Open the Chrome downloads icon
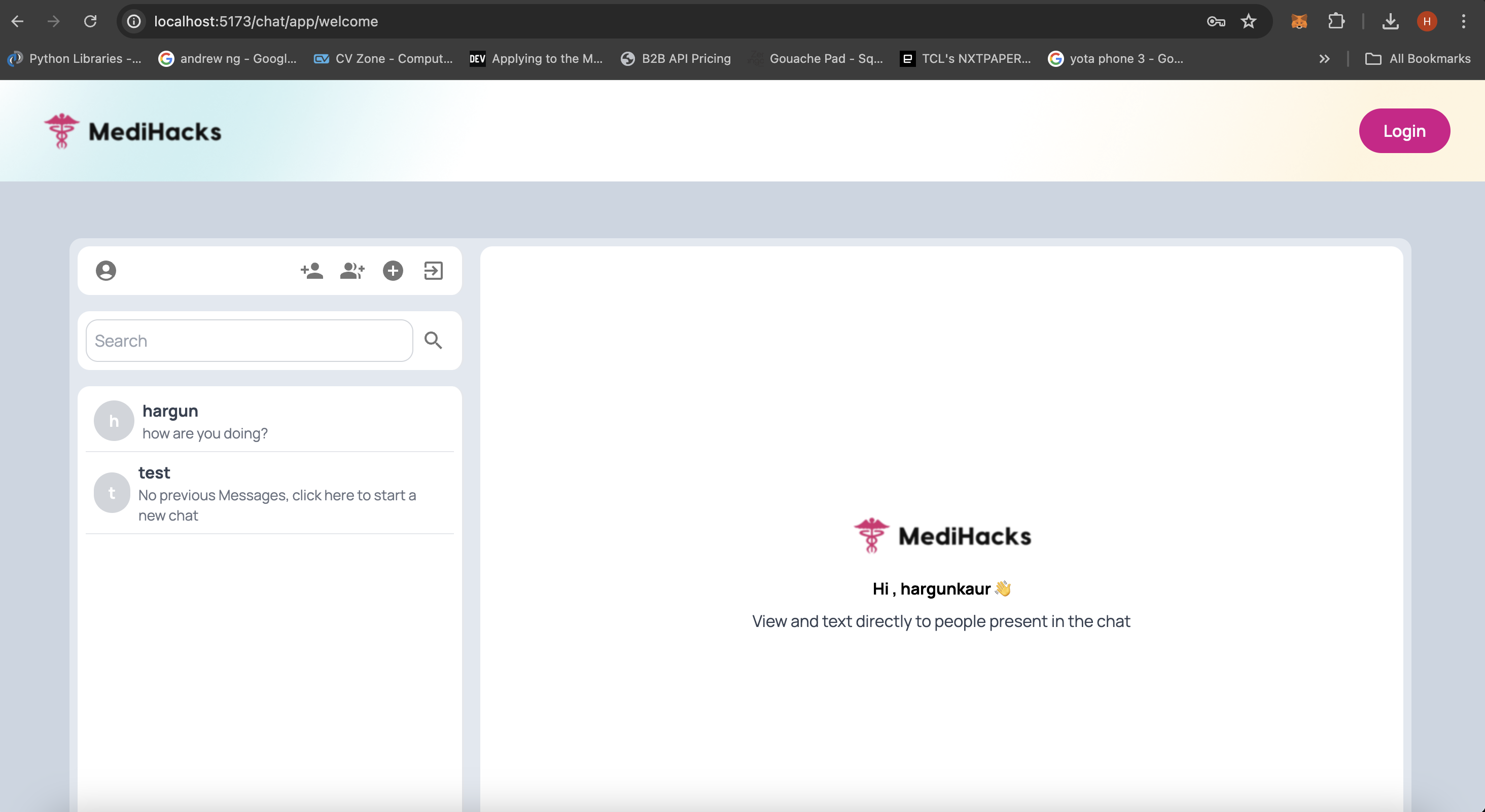The image size is (1485, 812). pyautogui.click(x=1390, y=21)
